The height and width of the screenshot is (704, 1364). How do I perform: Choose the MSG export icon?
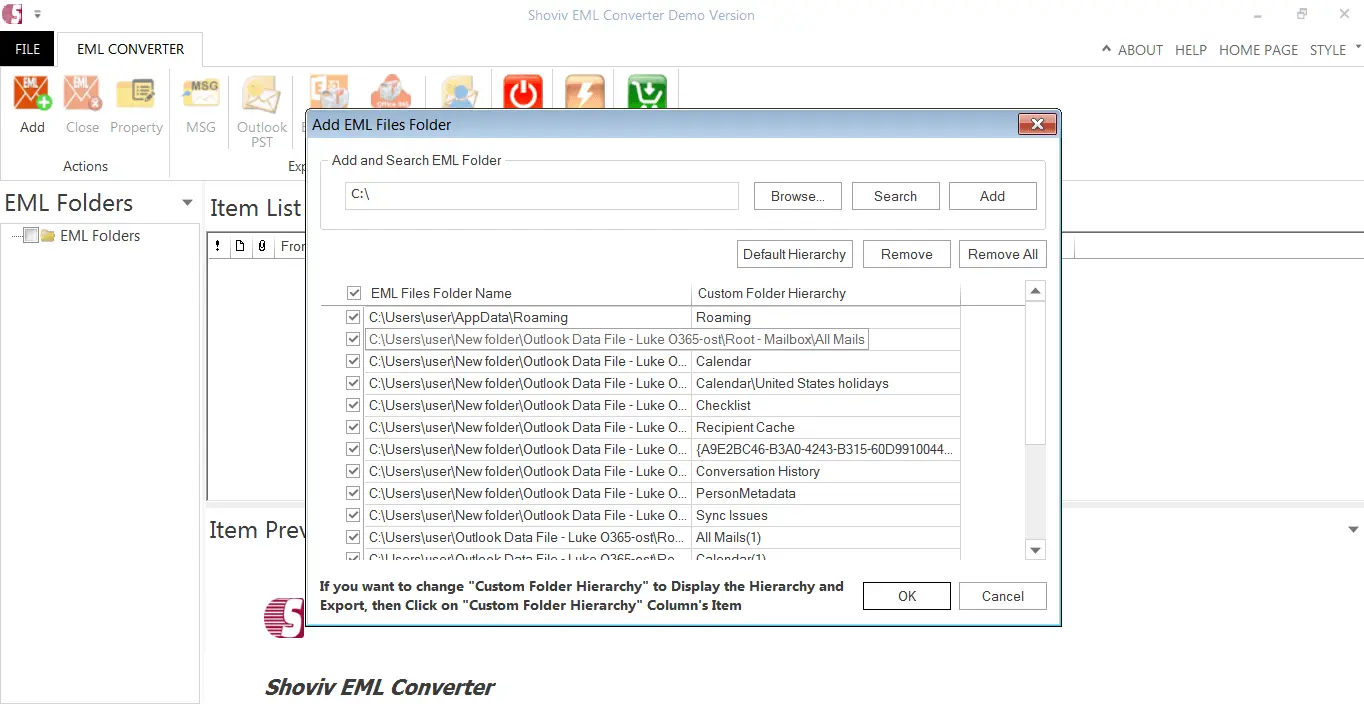[201, 93]
